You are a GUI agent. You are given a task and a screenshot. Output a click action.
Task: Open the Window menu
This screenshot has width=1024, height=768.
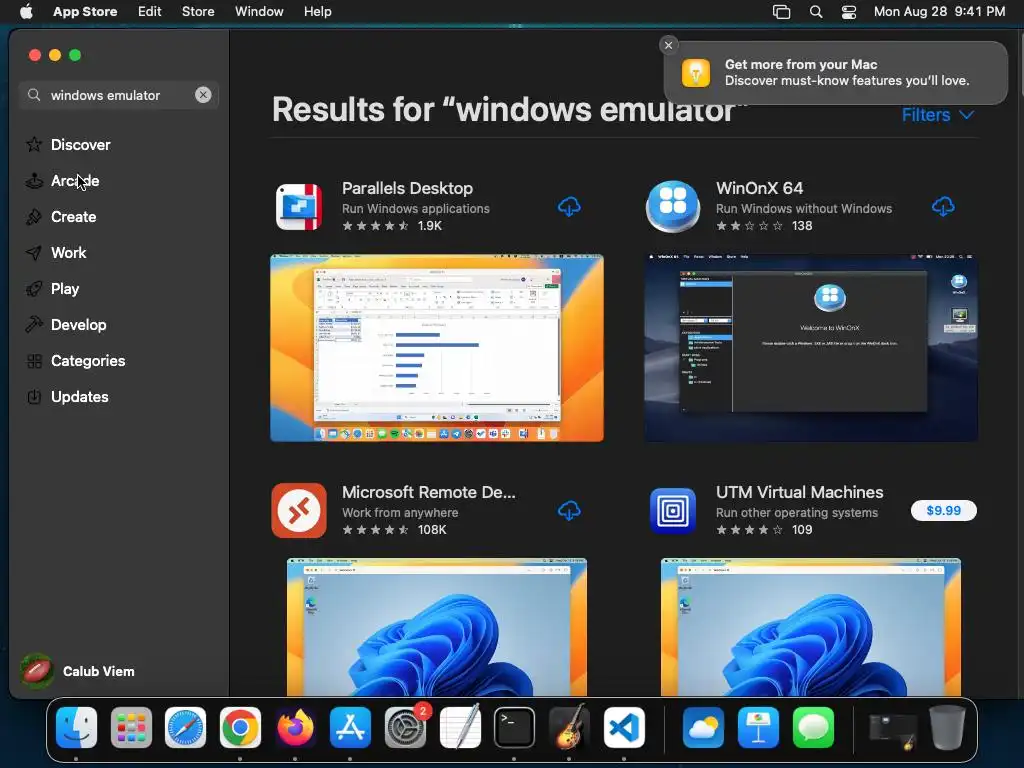259,11
